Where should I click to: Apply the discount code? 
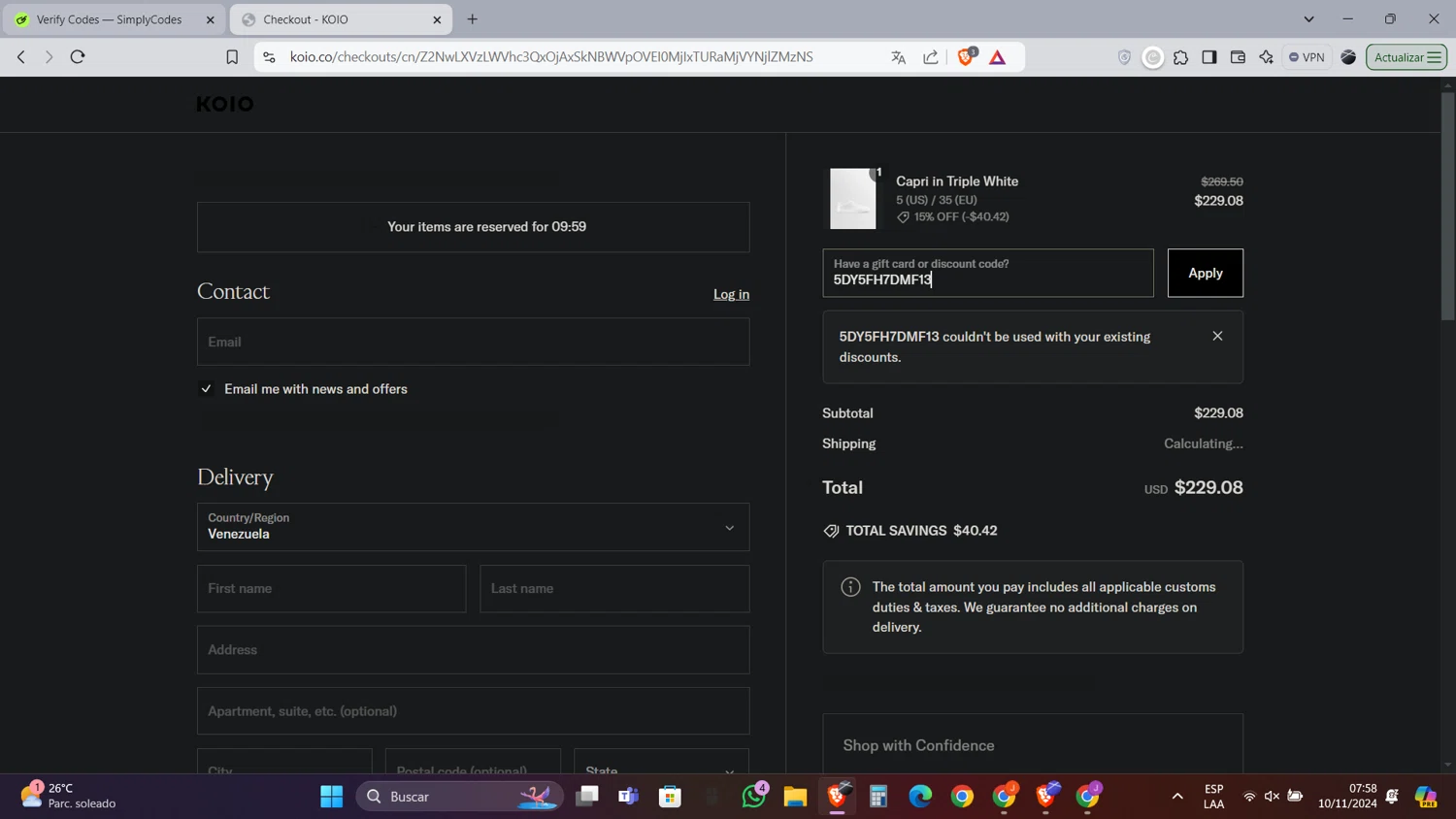point(1206,273)
